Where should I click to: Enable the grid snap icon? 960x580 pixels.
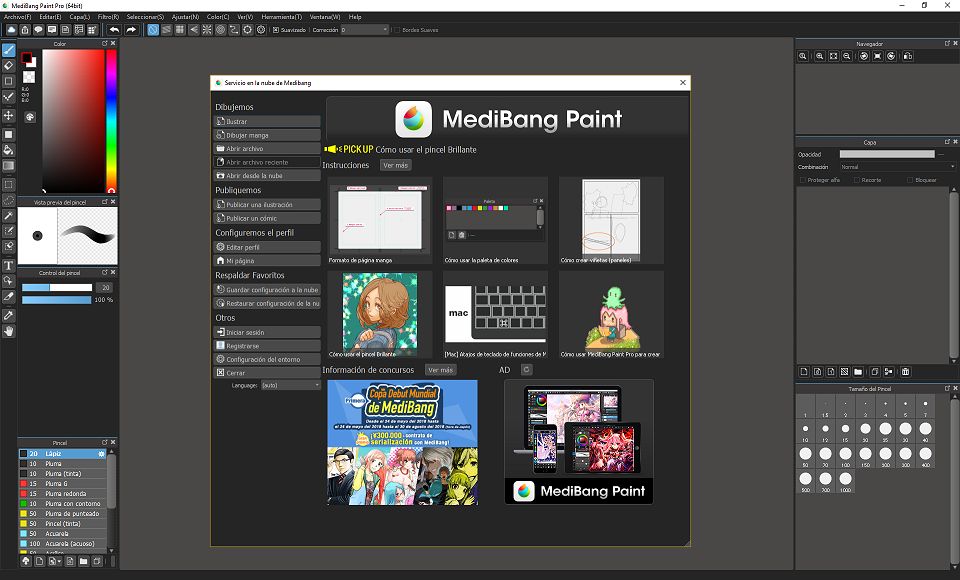[x=180, y=29]
